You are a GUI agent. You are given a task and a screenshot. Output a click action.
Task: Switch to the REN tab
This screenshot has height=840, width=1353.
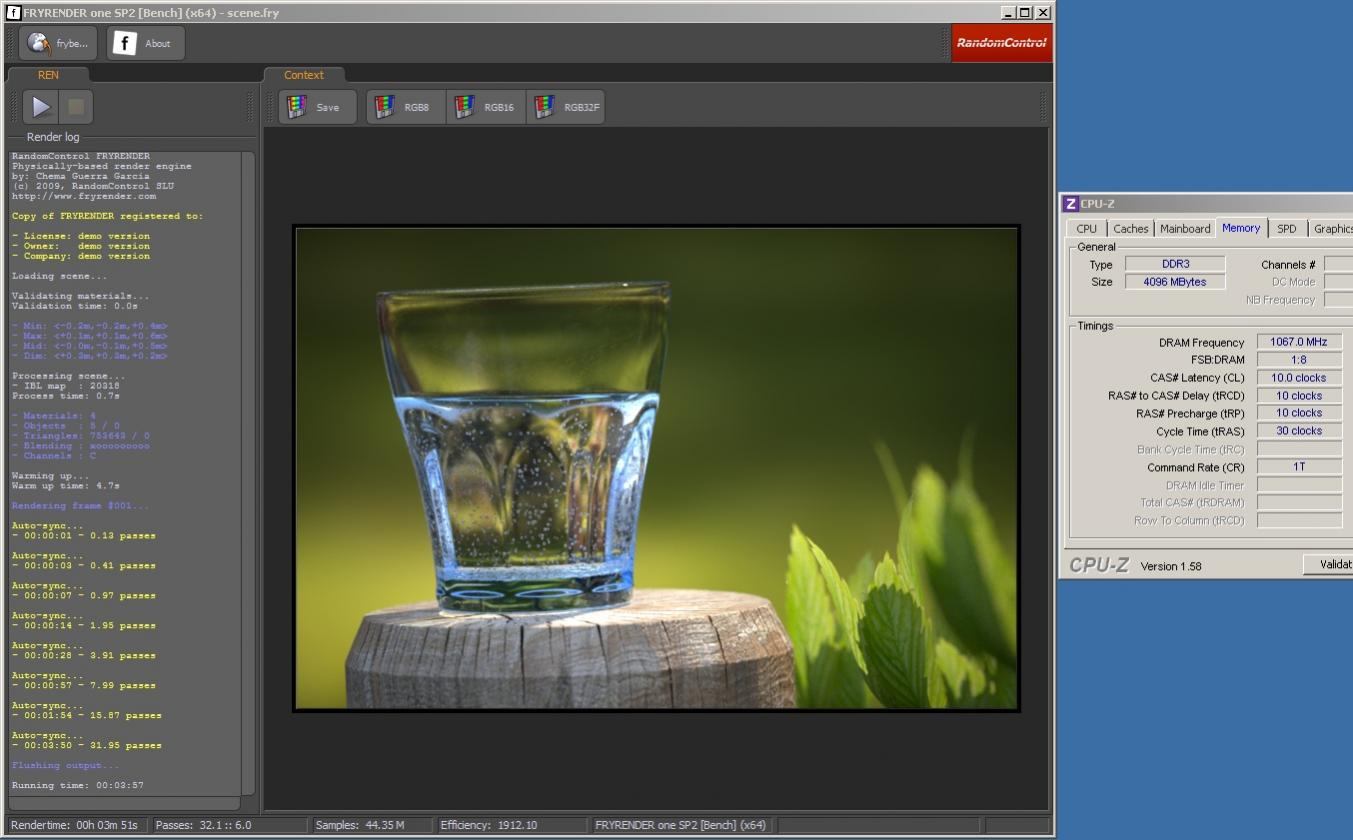pyautogui.click(x=48, y=75)
